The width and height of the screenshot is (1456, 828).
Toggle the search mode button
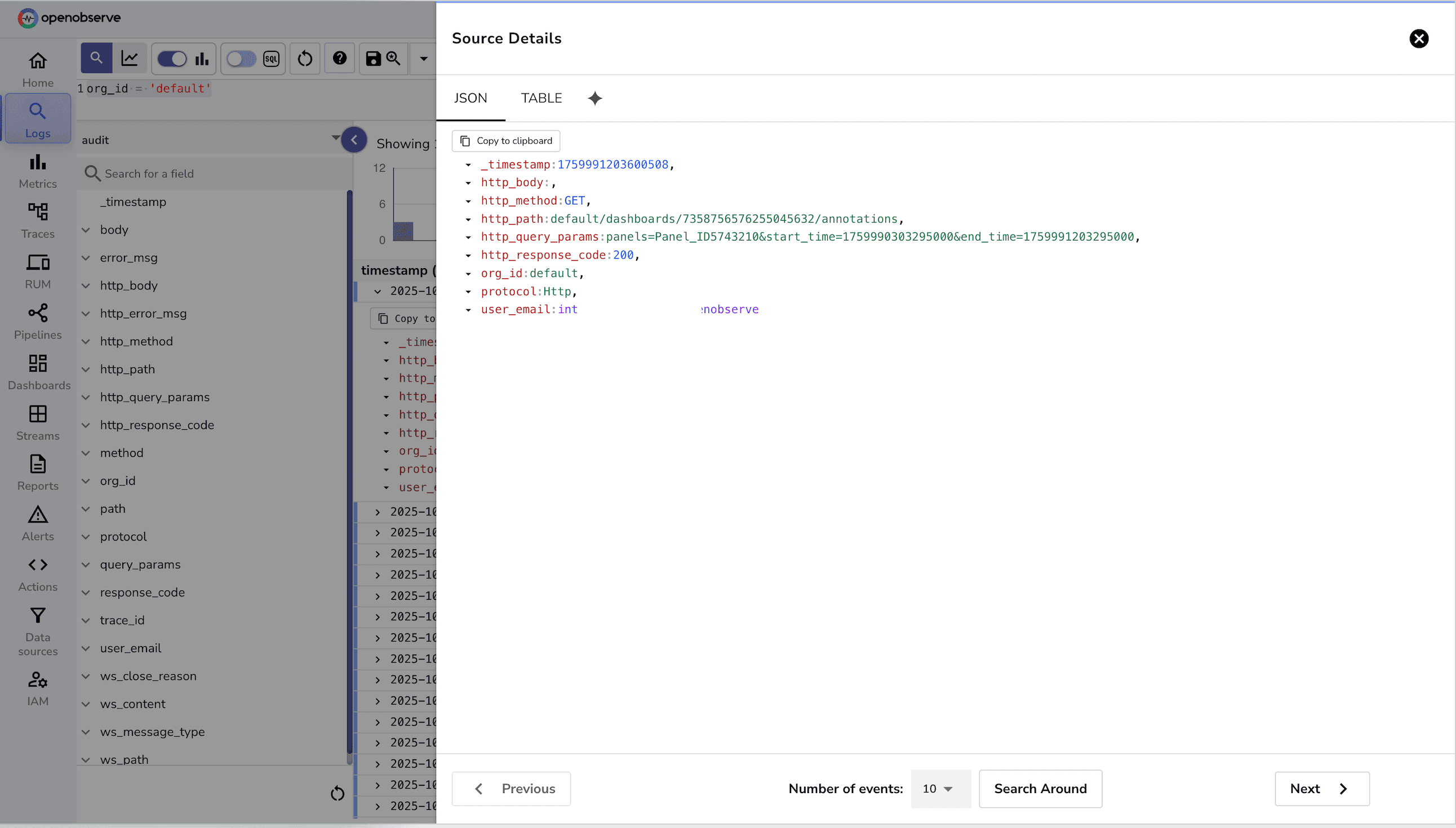(96, 58)
